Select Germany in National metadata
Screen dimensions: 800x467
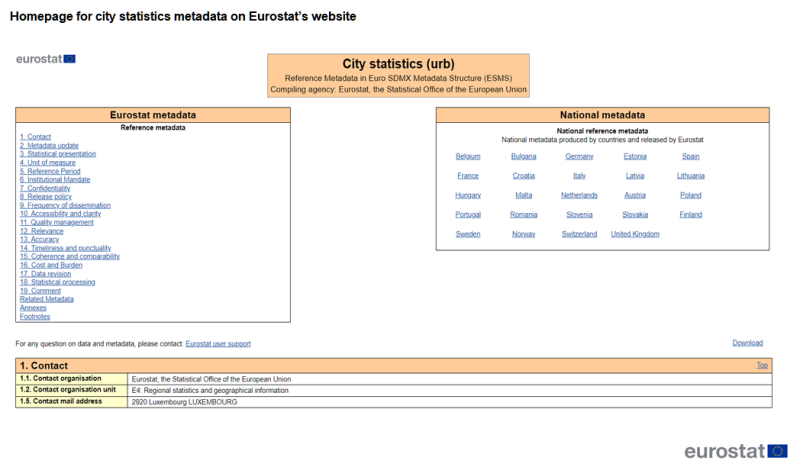pyautogui.click(x=579, y=157)
